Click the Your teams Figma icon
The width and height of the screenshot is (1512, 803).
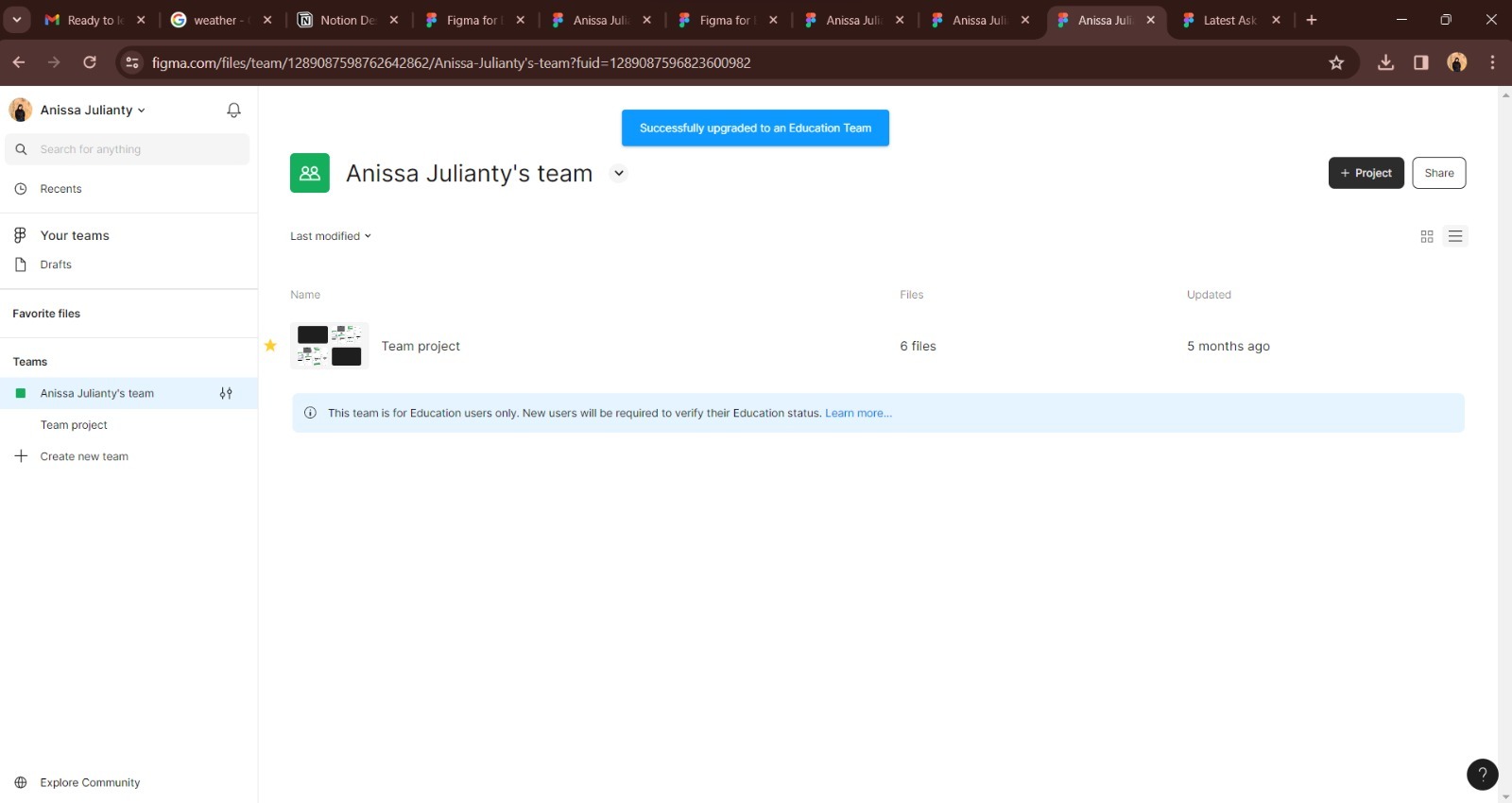point(20,235)
